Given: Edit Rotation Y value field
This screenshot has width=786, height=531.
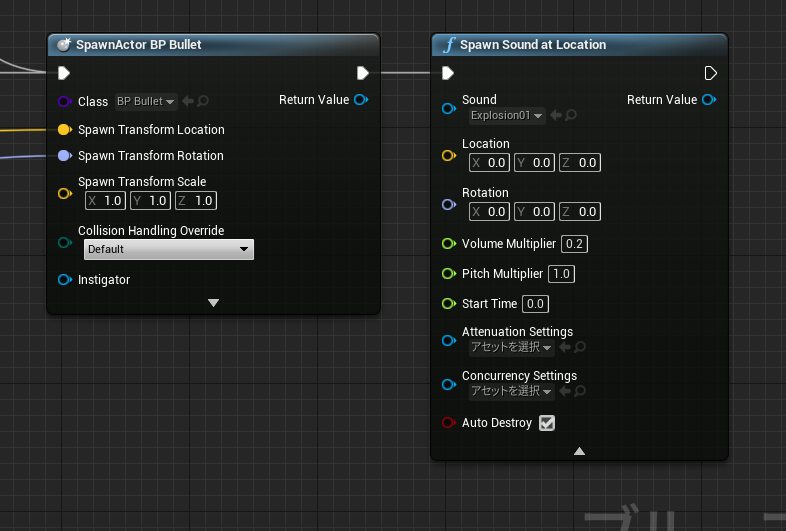Looking at the screenshot, I should pos(534,212).
